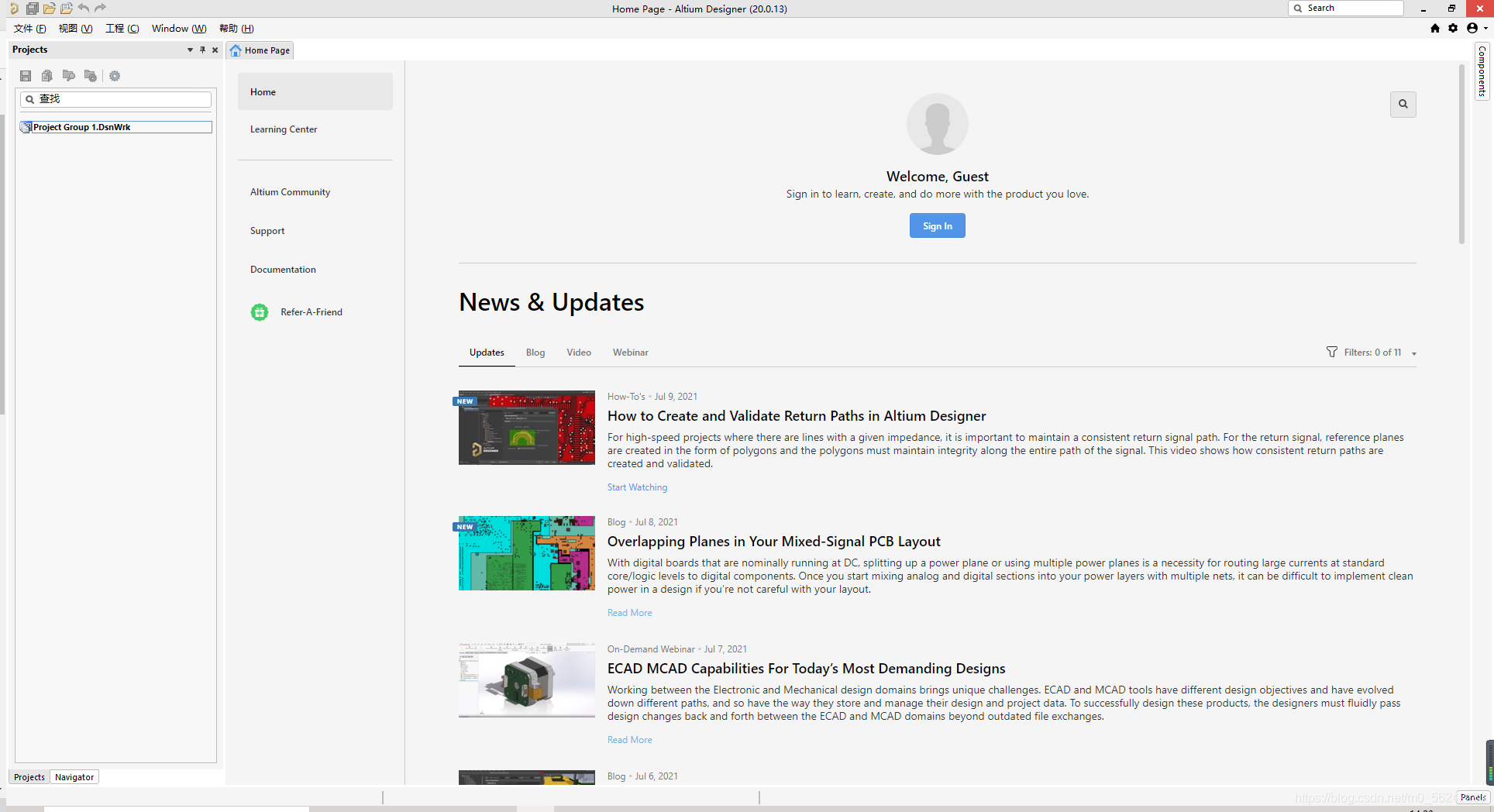Click the folder with gear icon in Projects panel
Image resolution: width=1494 pixels, height=812 pixels.
click(91, 76)
